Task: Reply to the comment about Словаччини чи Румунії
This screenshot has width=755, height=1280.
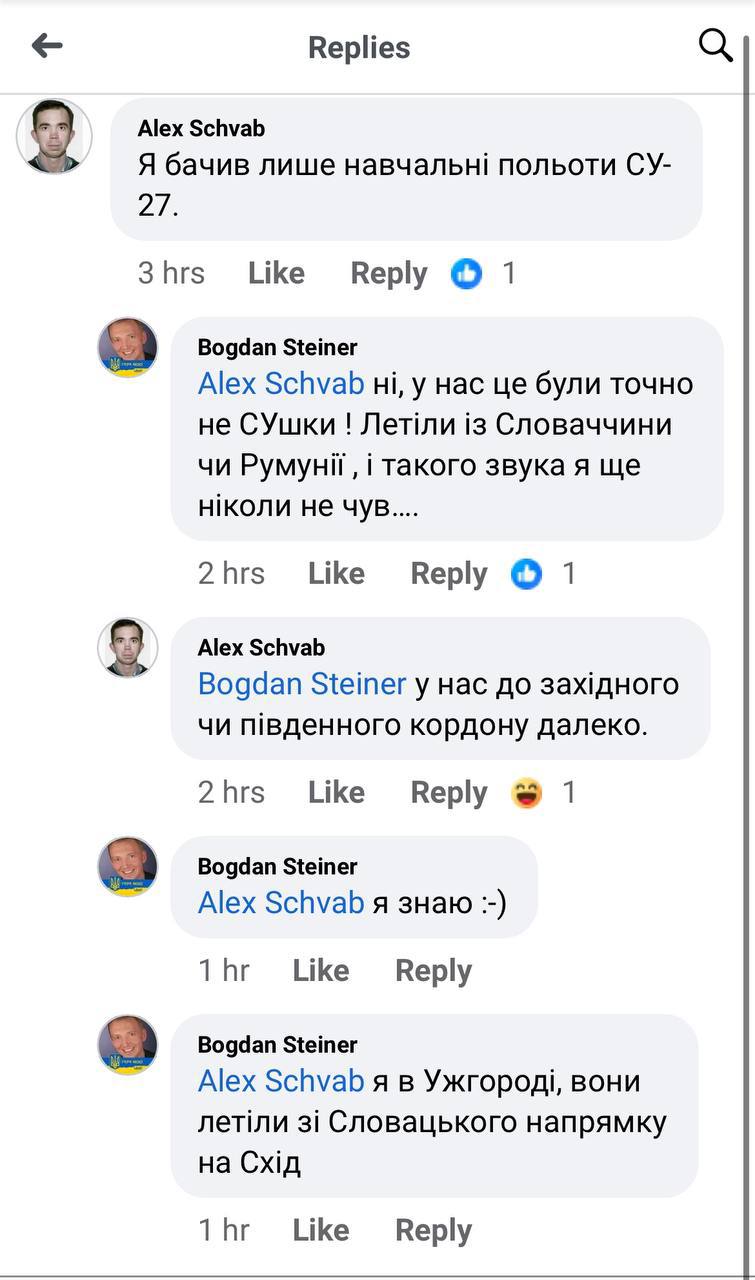Action: [x=448, y=573]
